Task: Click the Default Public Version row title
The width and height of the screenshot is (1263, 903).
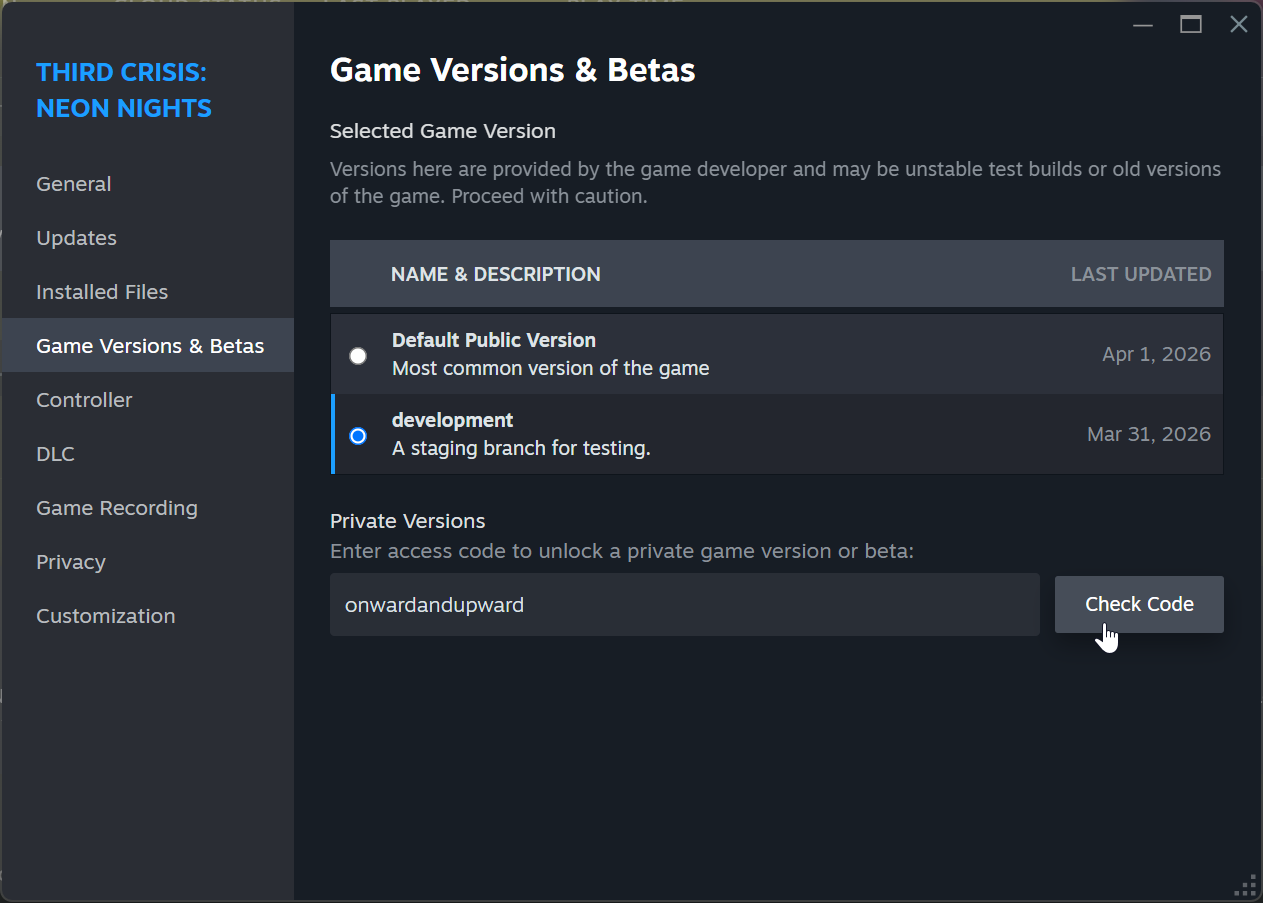Action: (x=493, y=340)
